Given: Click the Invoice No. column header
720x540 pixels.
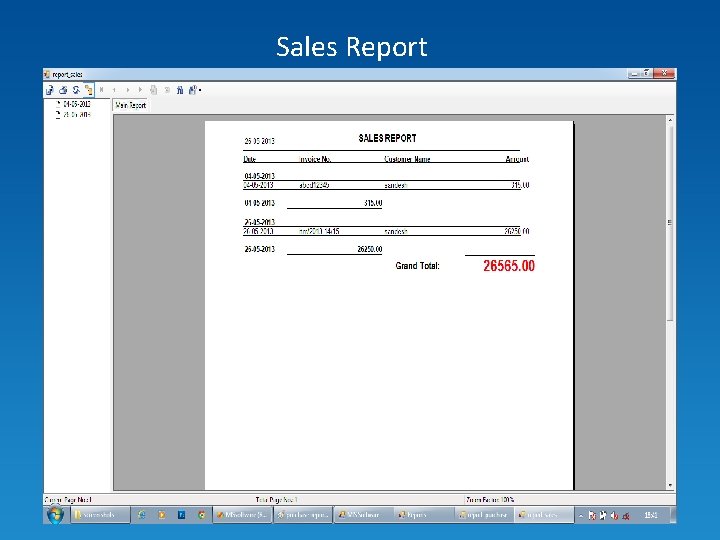Looking at the screenshot, I should pyautogui.click(x=315, y=159).
